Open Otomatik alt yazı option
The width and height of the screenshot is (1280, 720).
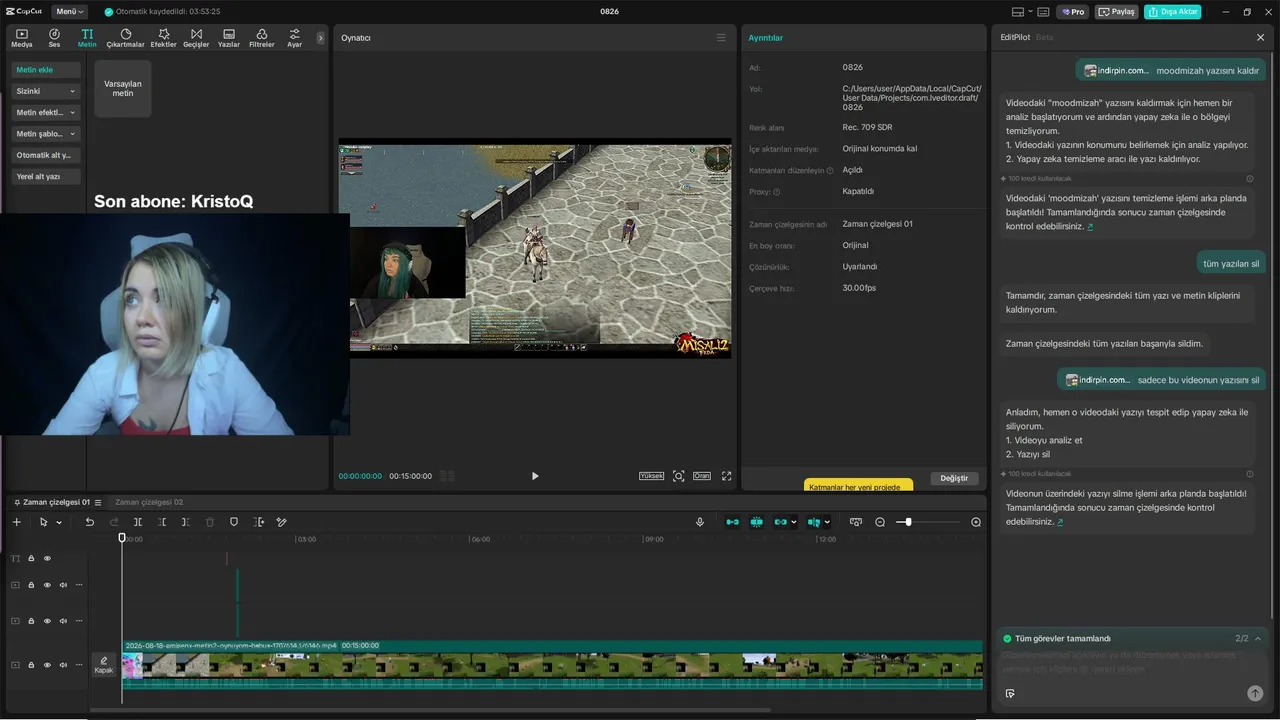(x=46, y=155)
